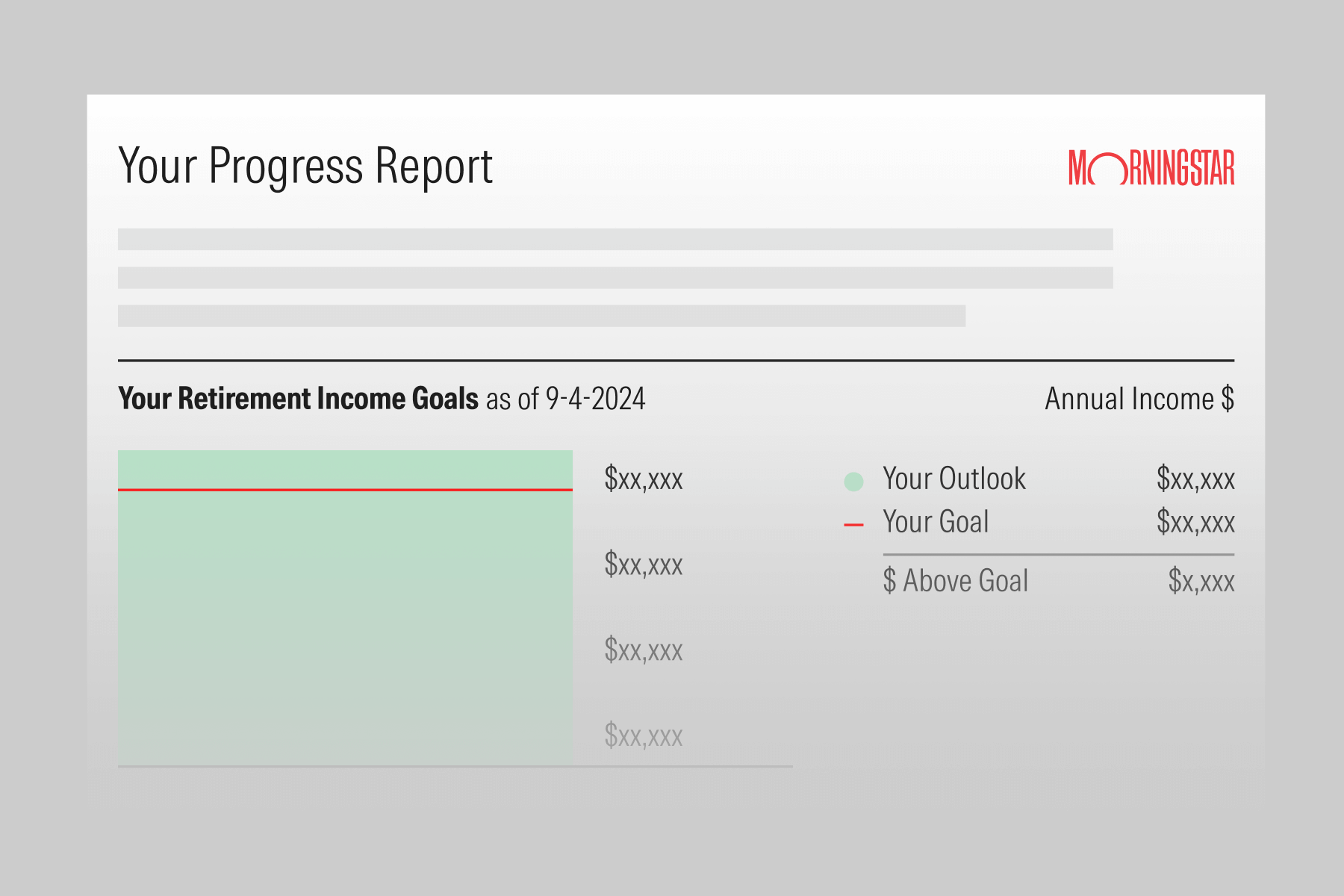Screen dimensions: 1344x896
Task: Click the first gray placeholder text bar
Action: pos(615,240)
